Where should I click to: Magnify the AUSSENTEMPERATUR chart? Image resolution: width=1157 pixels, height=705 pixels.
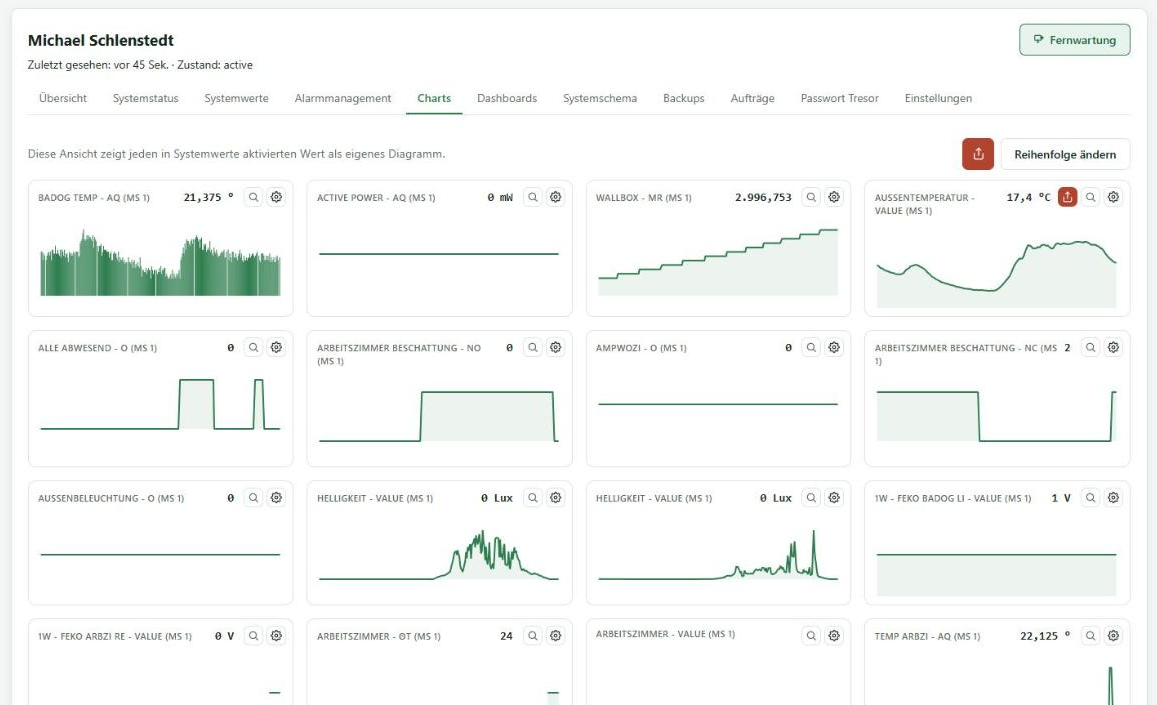[x=1091, y=197]
